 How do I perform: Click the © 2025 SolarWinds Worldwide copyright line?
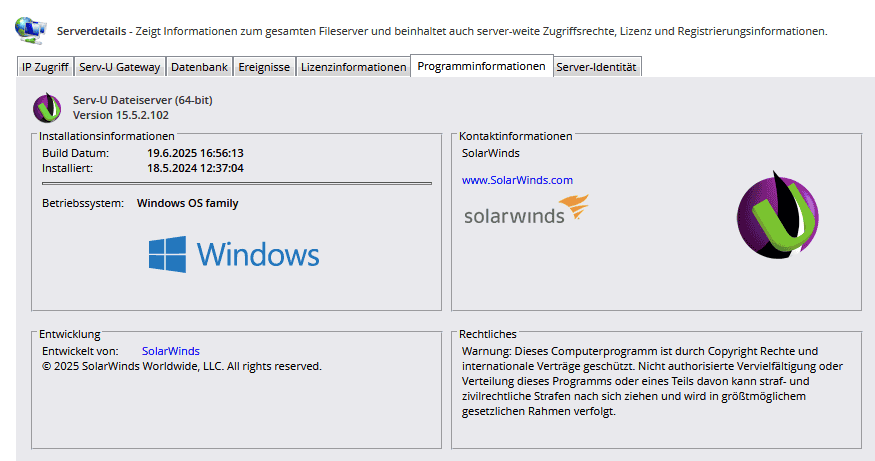point(182,366)
